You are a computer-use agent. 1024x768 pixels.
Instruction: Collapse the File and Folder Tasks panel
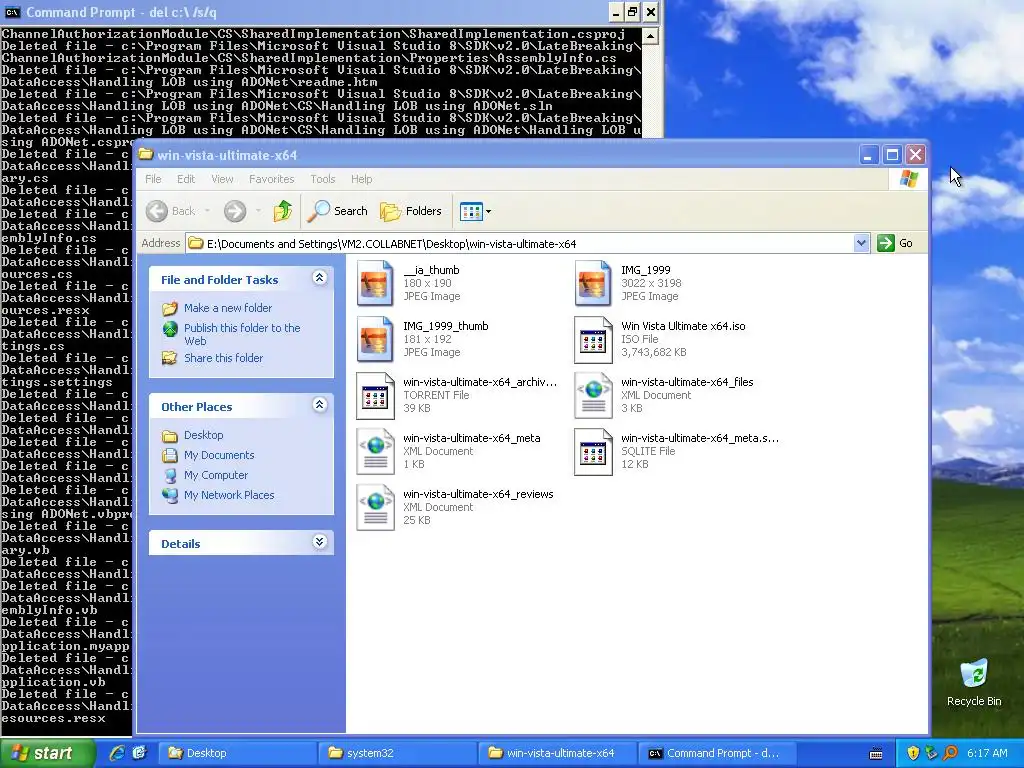pos(319,278)
